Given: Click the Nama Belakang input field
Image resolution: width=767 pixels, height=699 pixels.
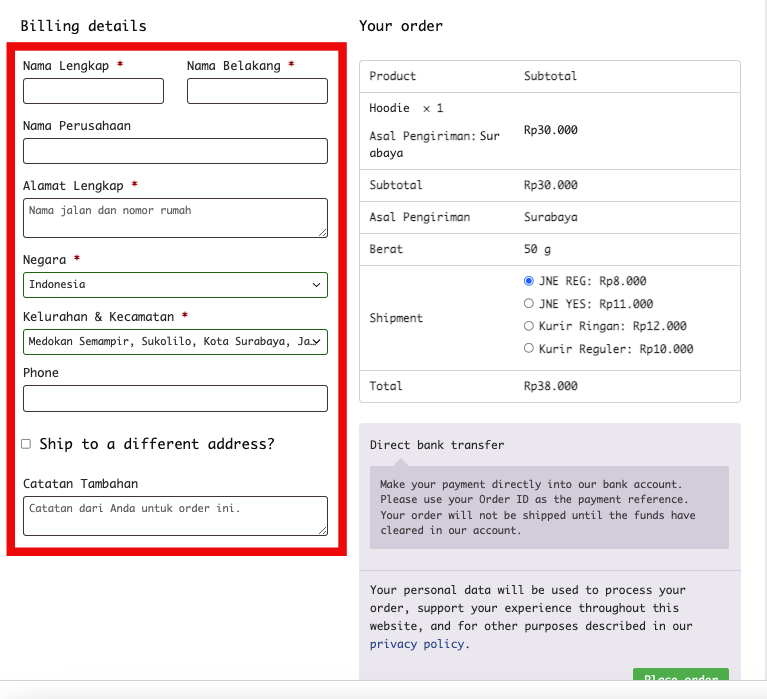Looking at the screenshot, I should coord(257,91).
